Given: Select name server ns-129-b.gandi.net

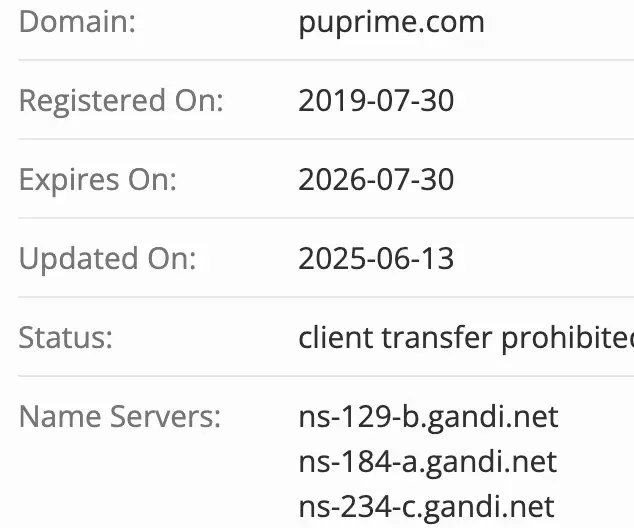Looking at the screenshot, I should (x=428, y=416).
